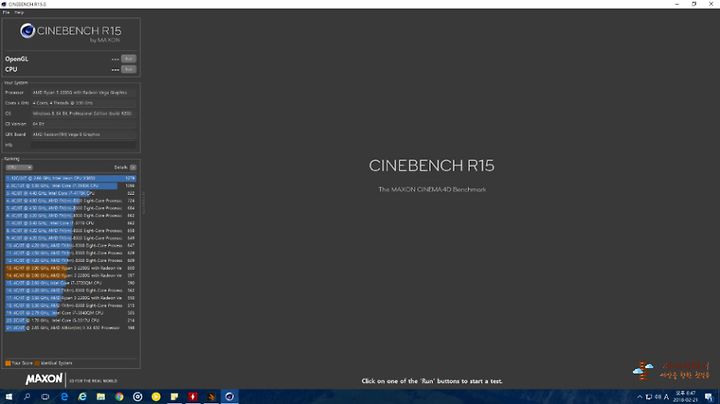Select the Cores x GHz field value
This screenshot has width=720, height=404.
click(x=84, y=103)
